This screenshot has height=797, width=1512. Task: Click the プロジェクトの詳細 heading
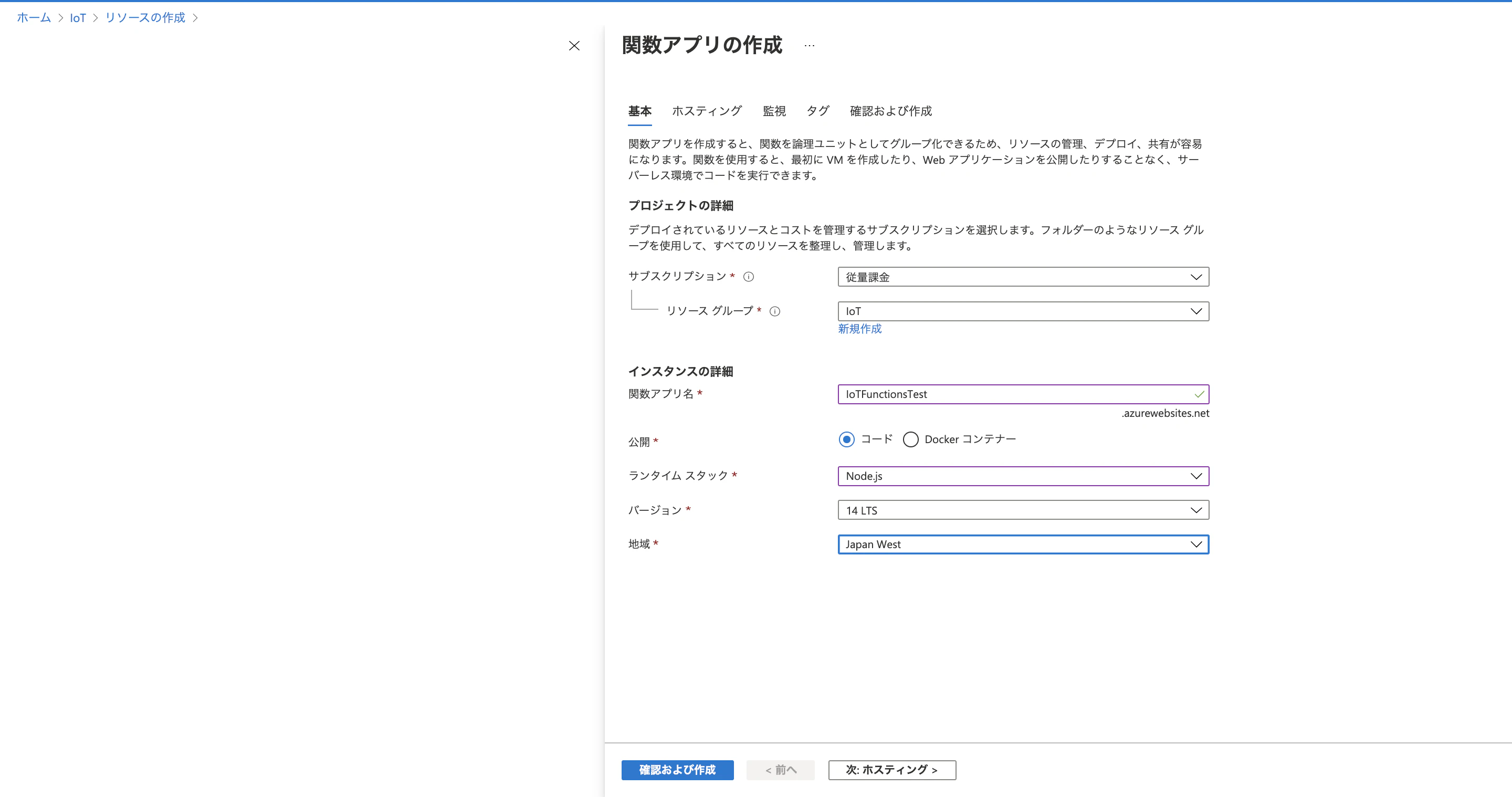tap(680, 205)
